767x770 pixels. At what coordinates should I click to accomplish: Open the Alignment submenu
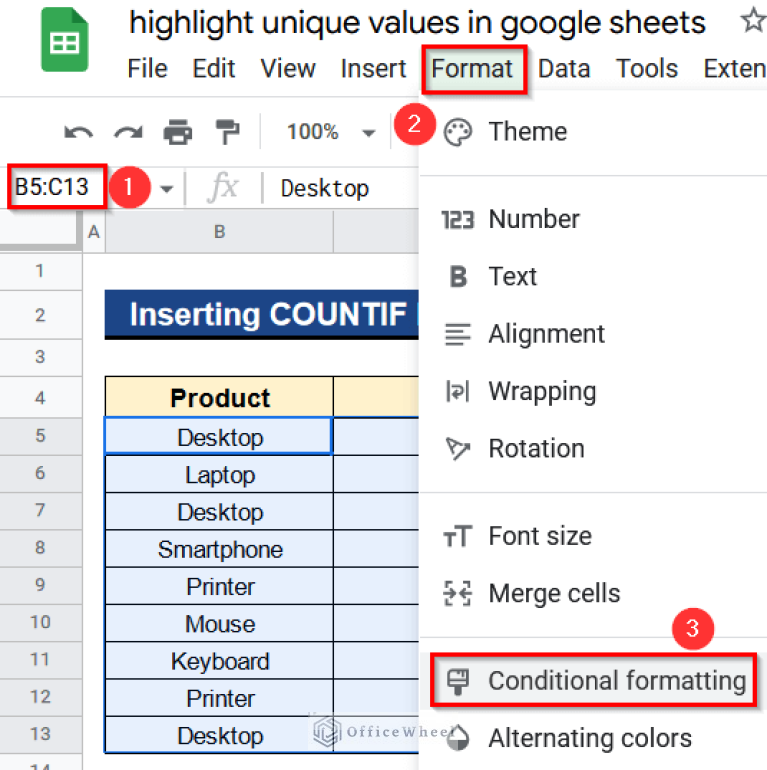(x=546, y=334)
